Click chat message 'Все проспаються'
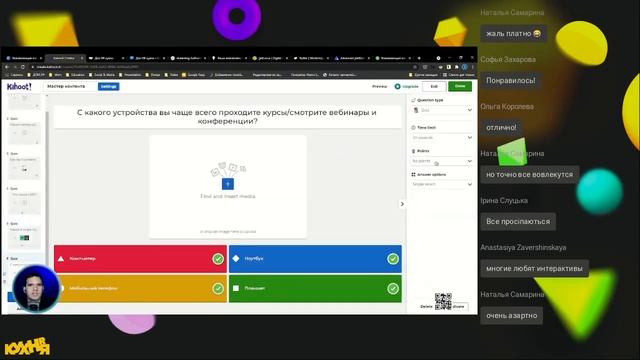The height and width of the screenshot is (360, 640). tap(518, 222)
